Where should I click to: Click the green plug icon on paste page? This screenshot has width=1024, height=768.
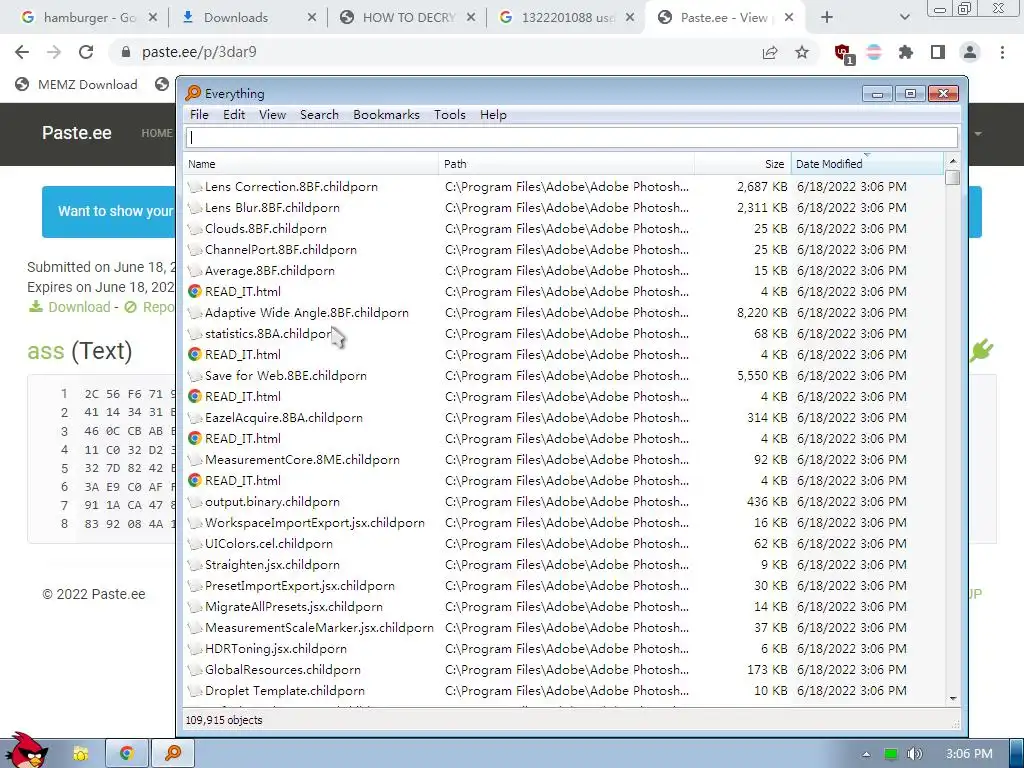(982, 351)
